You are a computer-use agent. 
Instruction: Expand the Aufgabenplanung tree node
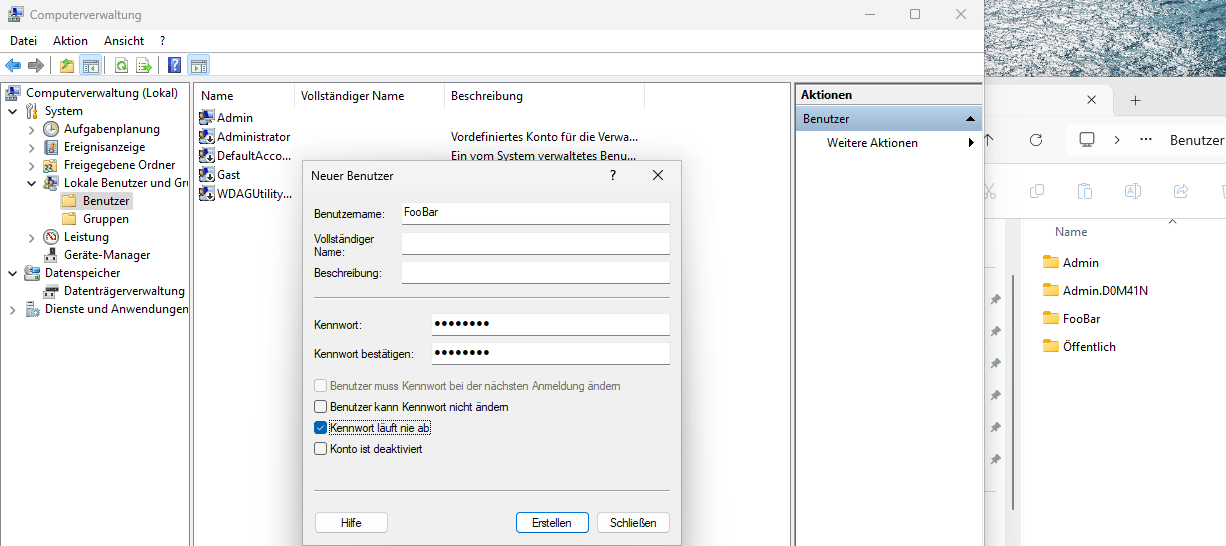[x=31, y=129]
